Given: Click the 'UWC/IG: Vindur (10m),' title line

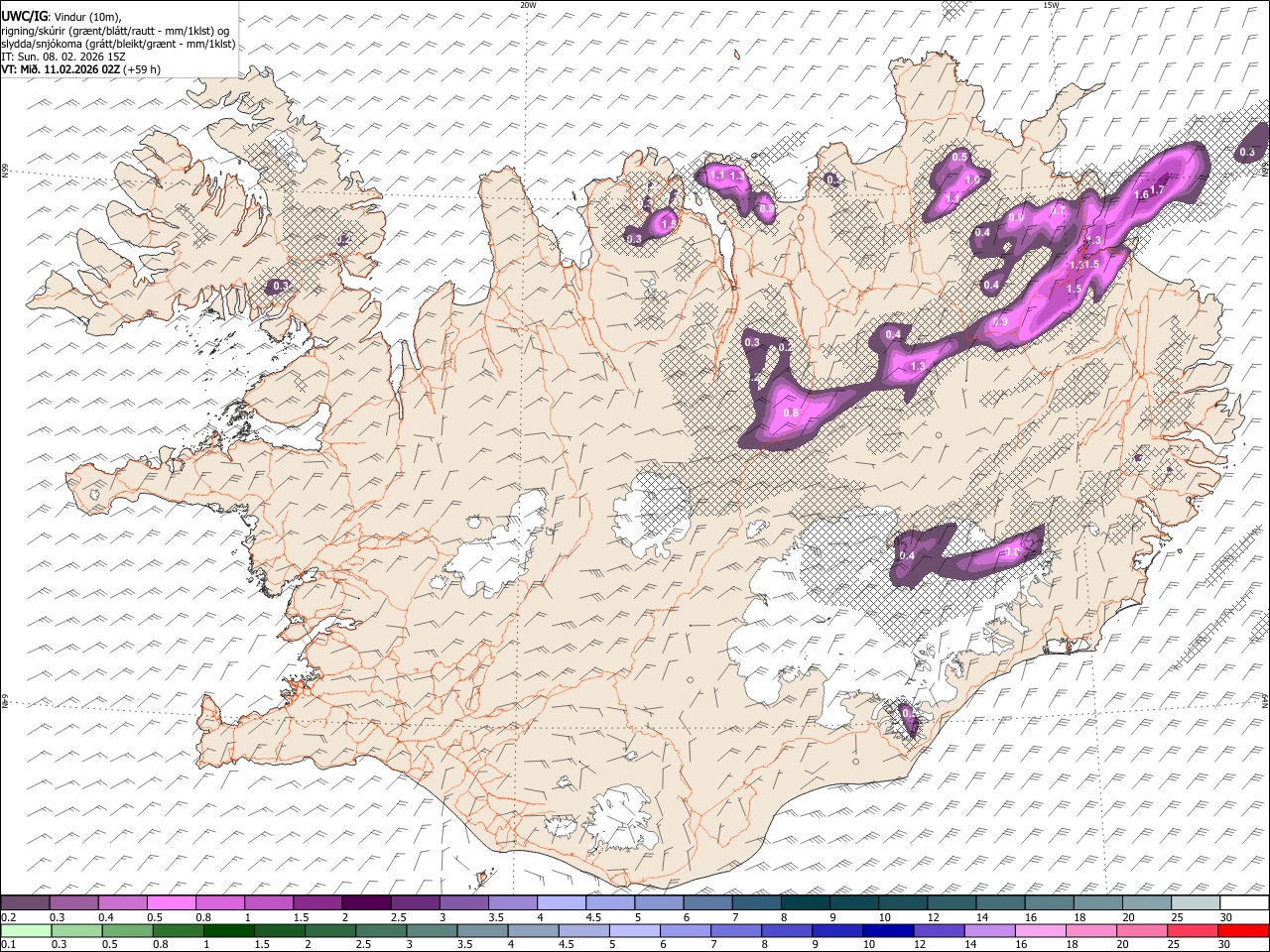Looking at the screenshot, I should tap(62, 15).
